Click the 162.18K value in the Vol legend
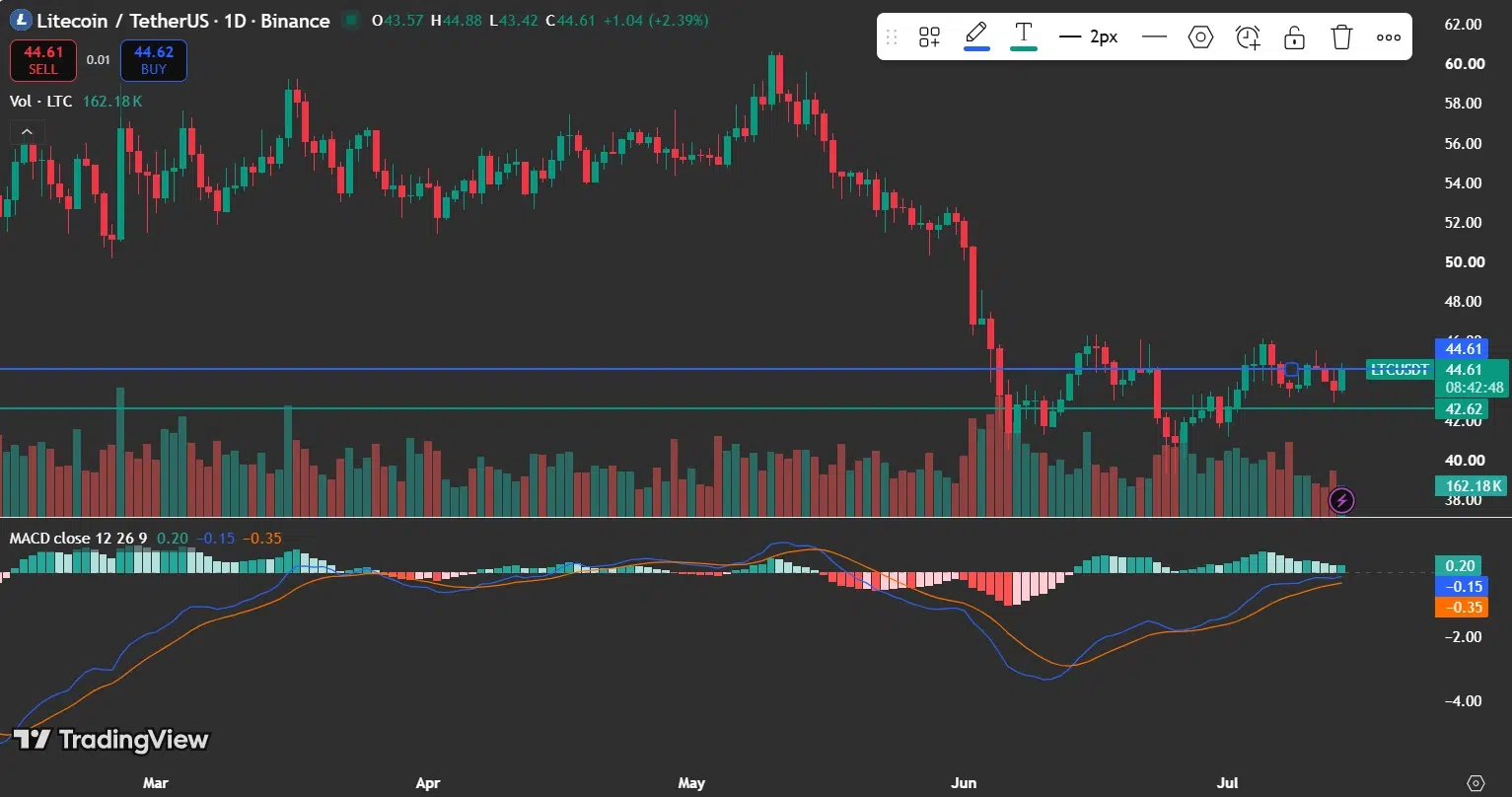1512x797 pixels. click(x=112, y=102)
